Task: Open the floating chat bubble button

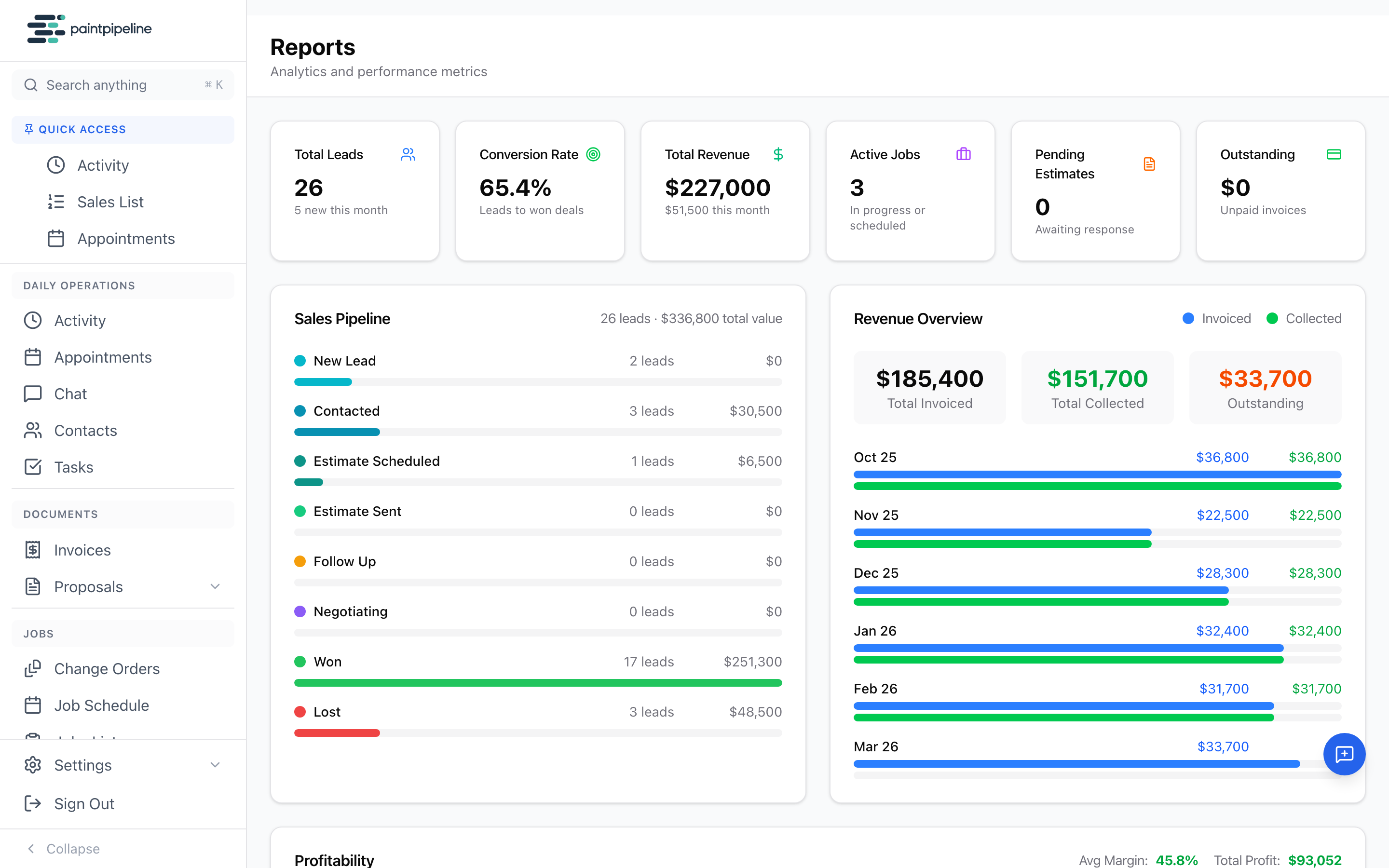Action: [x=1344, y=754]
